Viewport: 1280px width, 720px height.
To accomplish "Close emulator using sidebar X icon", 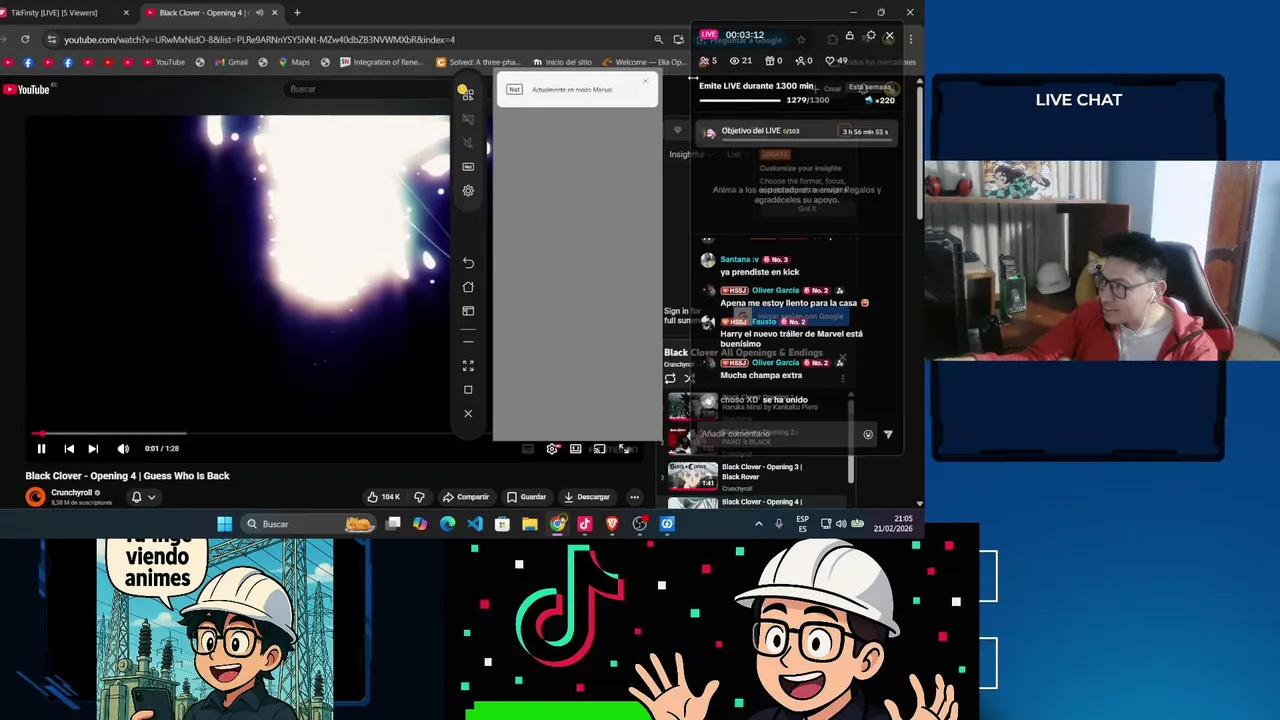I will tap(468, 414).
